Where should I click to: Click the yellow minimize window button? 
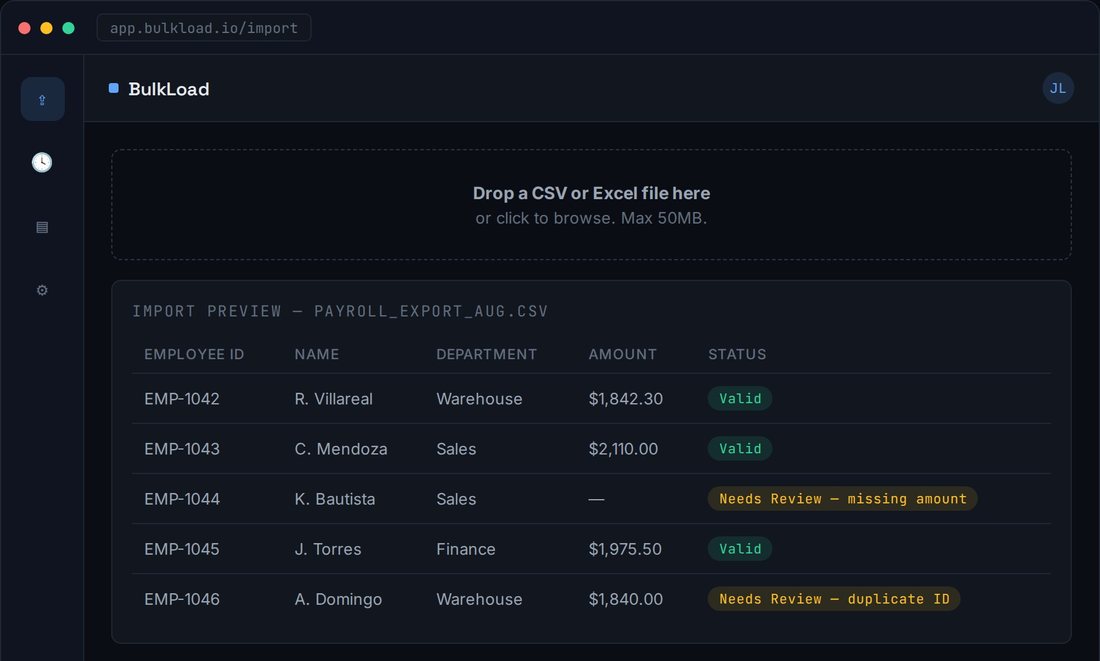tap(46, 28)
